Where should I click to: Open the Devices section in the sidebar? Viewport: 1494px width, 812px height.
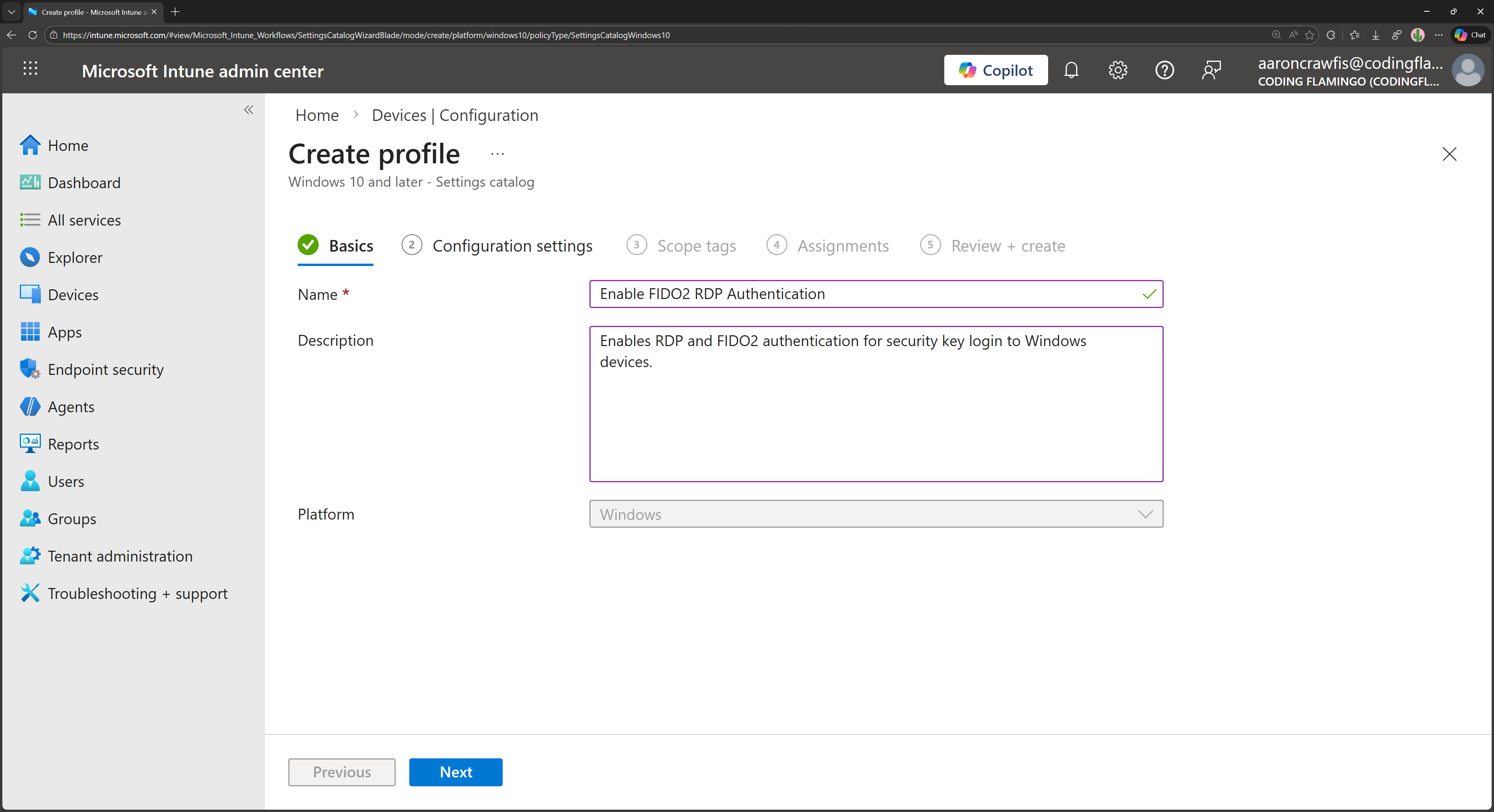tap(73, 294)
